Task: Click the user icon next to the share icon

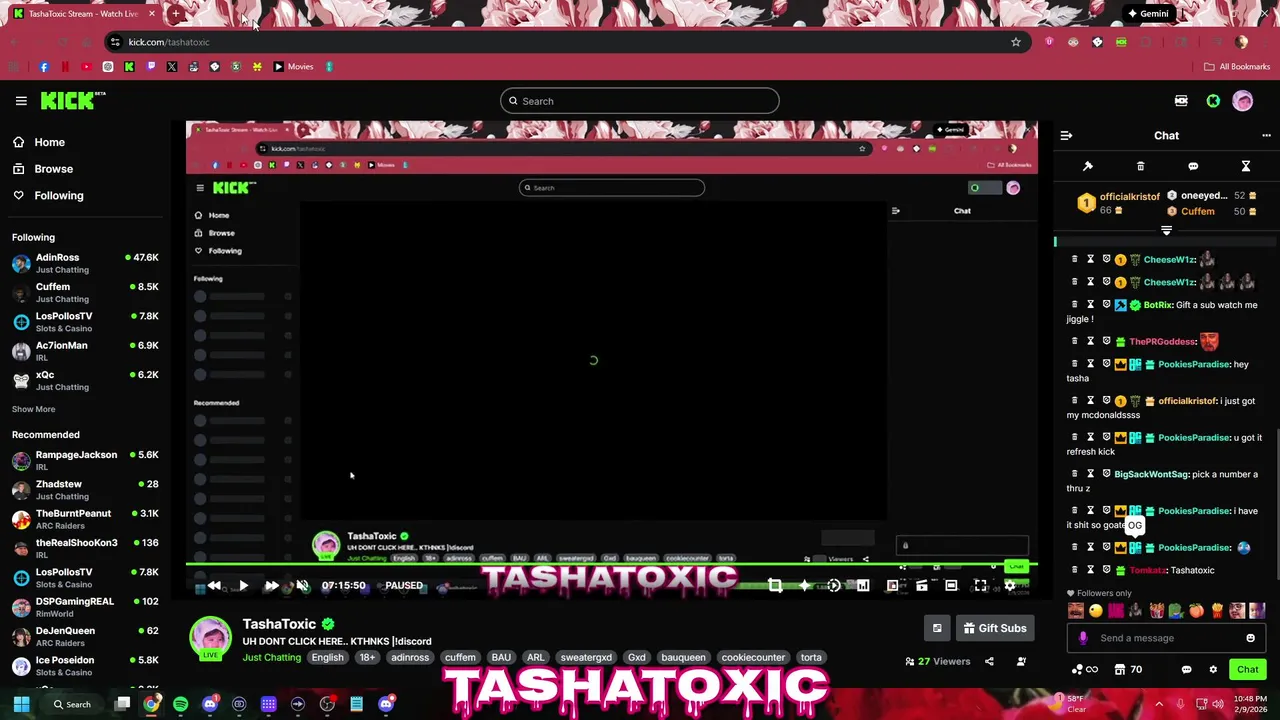Action: [1021, 661]
